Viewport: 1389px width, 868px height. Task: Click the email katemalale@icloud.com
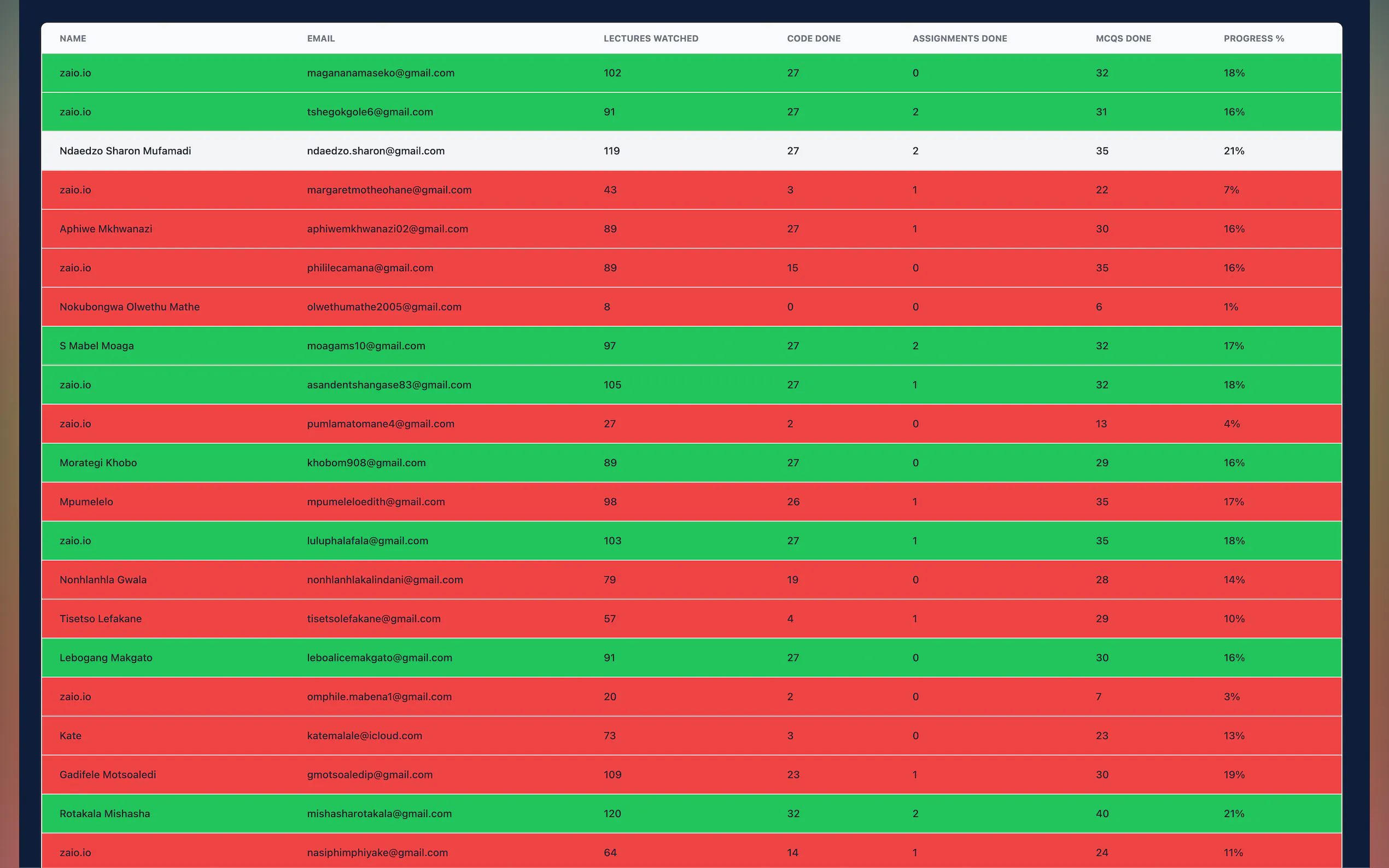tap(364, 736)
